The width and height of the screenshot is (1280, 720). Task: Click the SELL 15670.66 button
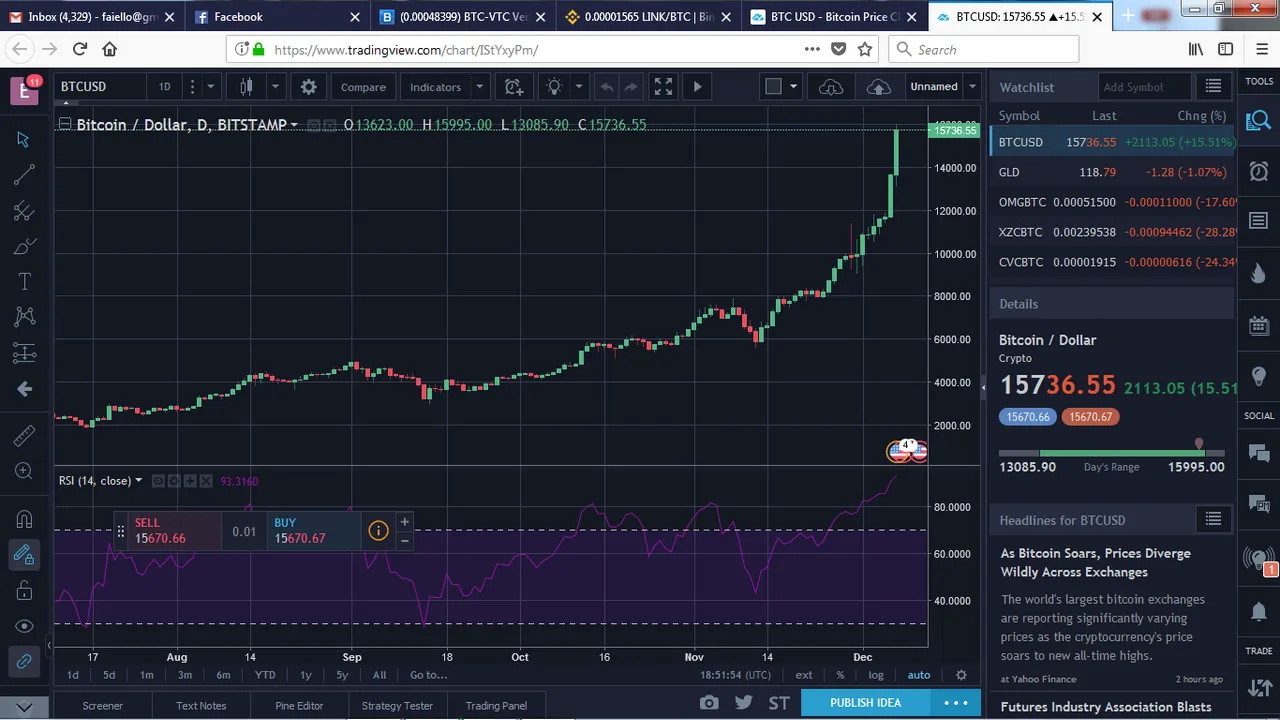pyautogui.click(x=175, y=531)
